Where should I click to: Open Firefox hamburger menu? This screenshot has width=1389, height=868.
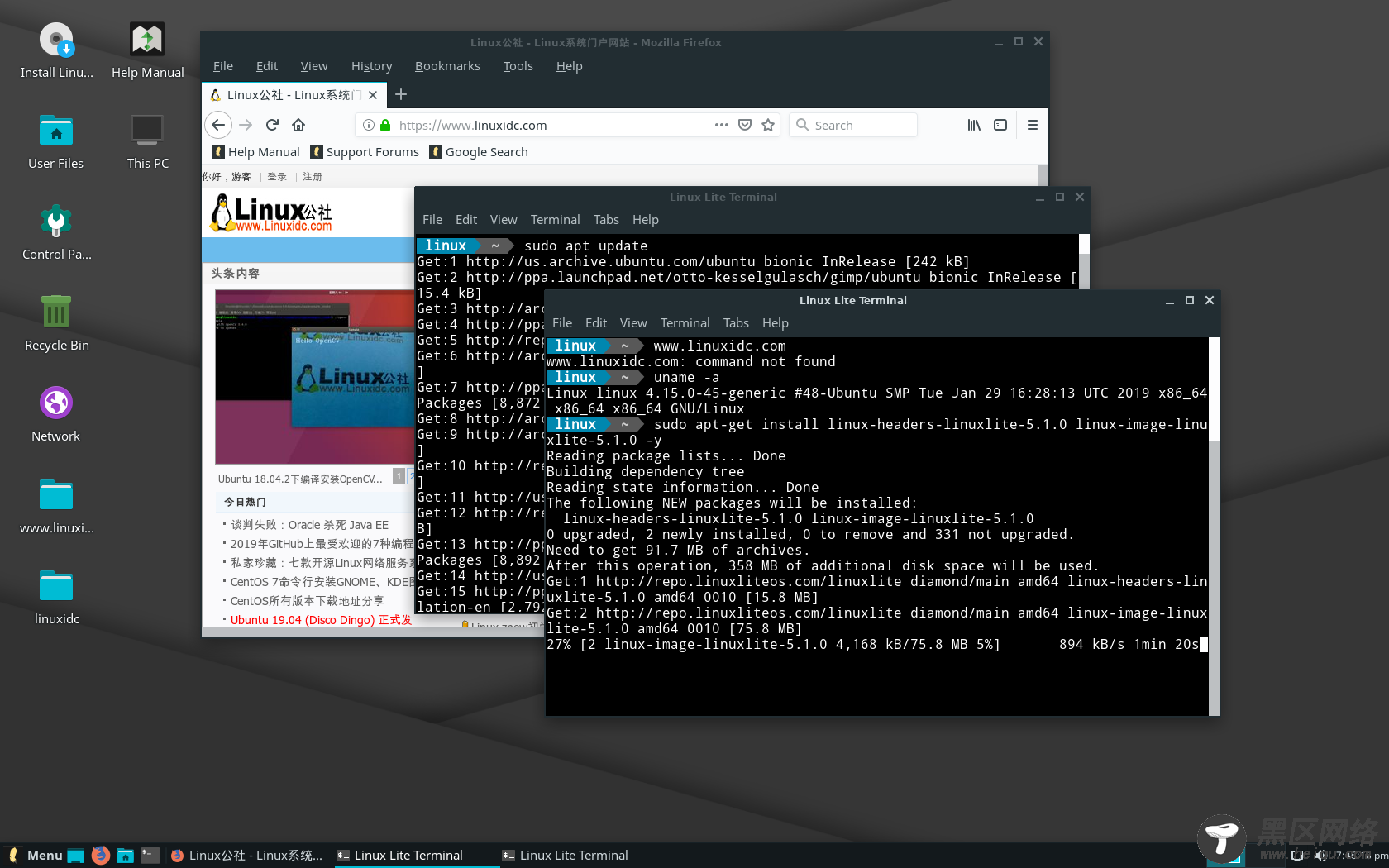click(1033, 125)
